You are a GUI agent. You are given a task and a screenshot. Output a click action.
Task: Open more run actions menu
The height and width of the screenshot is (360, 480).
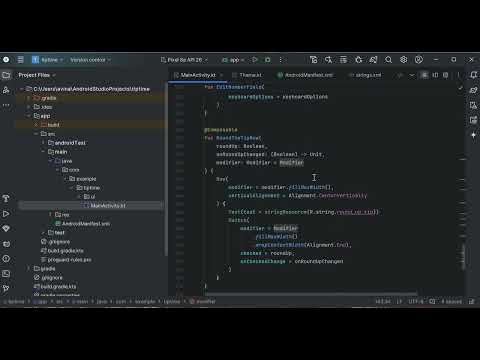(x=280, y=60)
